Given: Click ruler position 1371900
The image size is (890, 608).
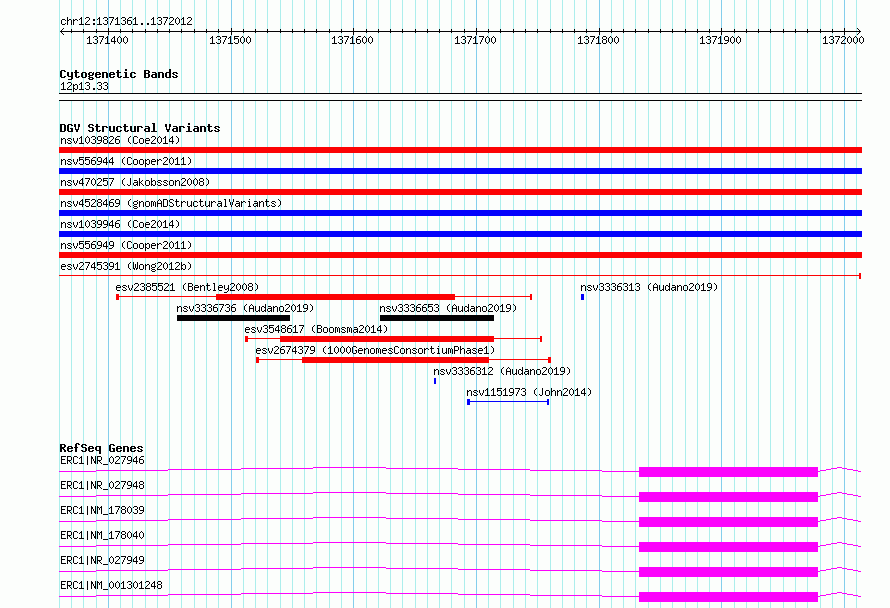Looking at the screenshot, I should click(x=720, y=40).
